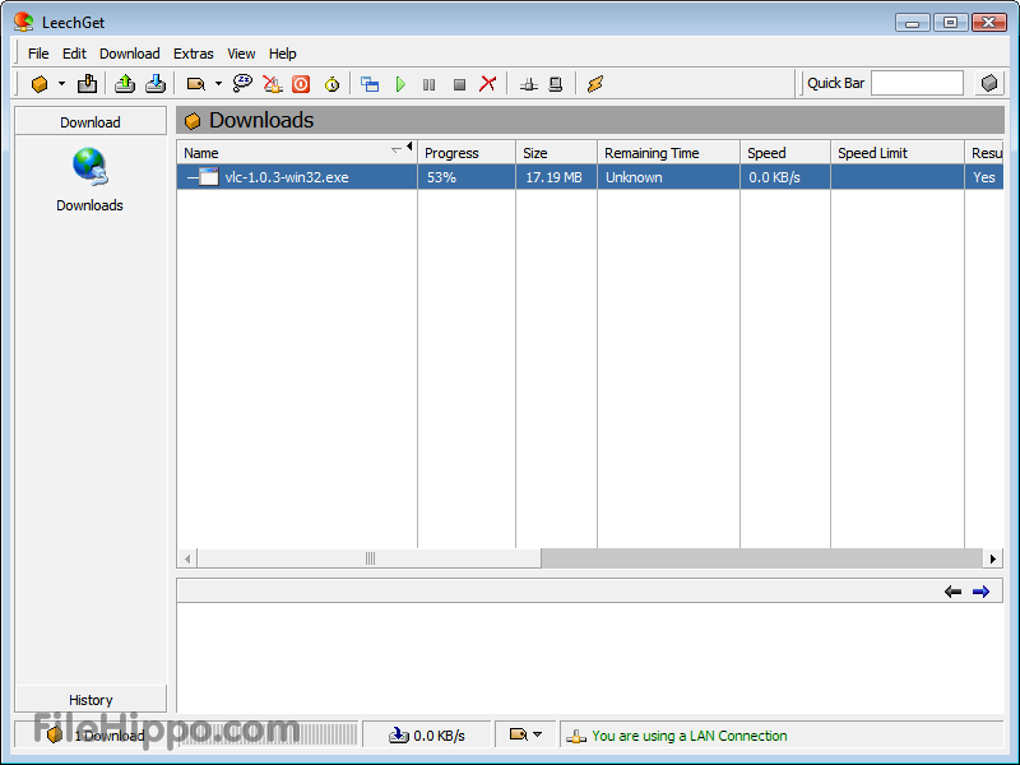
Task: Open the dropdown beside the tag icon
Action: click(219, 84)
